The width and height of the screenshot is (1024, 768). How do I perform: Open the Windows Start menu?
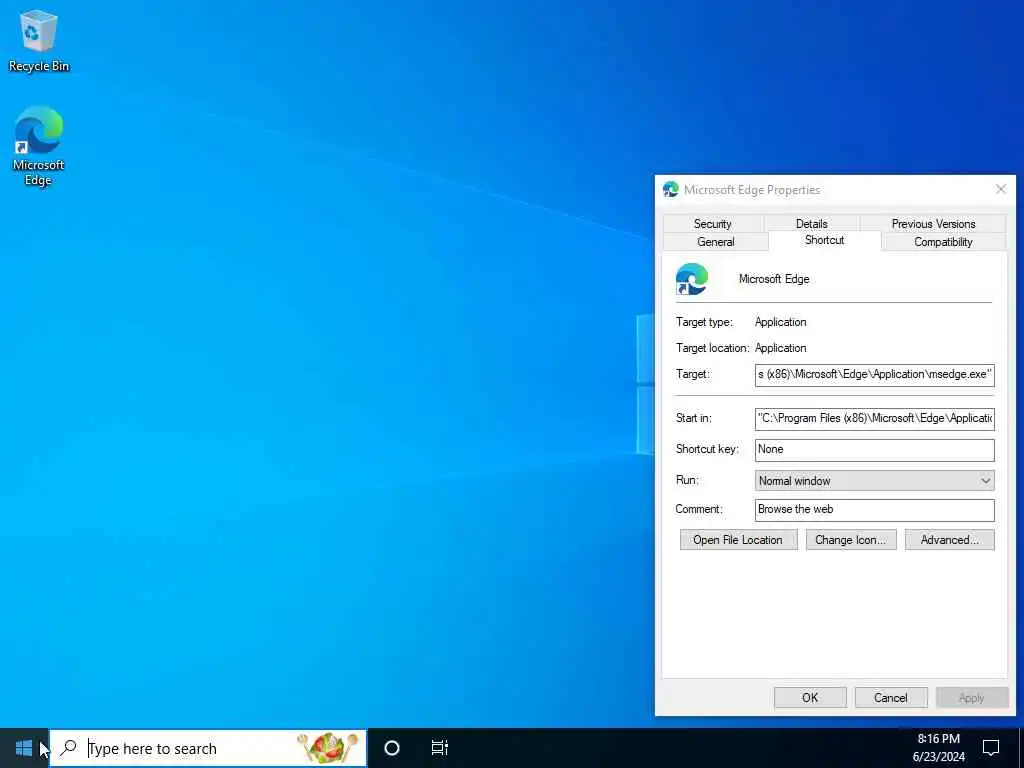[x=24, y=748]
